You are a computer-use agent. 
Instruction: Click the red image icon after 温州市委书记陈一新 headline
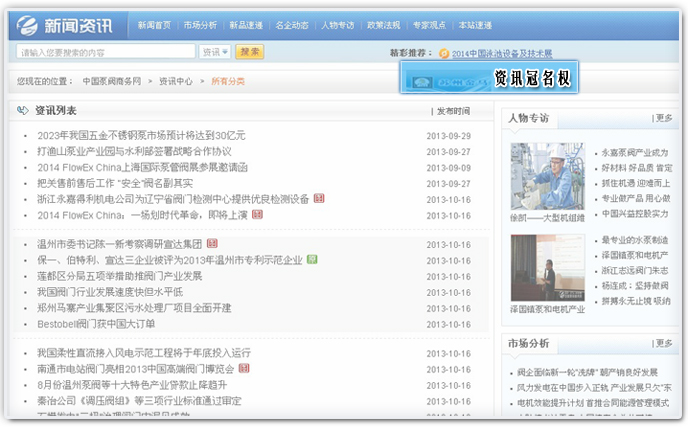click(x=212, y=243)
